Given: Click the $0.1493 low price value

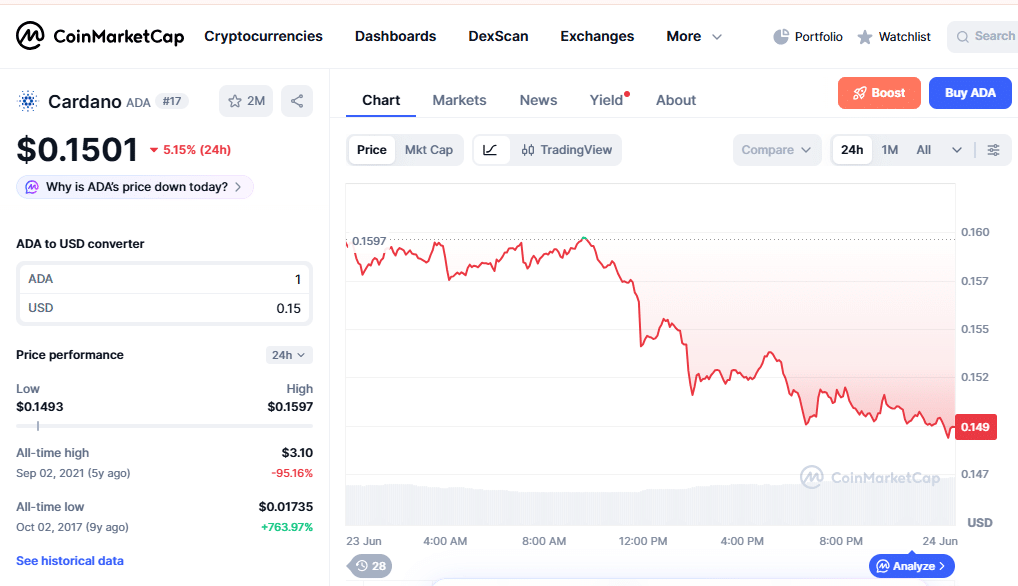Looking at the screenshot, I should [40, 407].
